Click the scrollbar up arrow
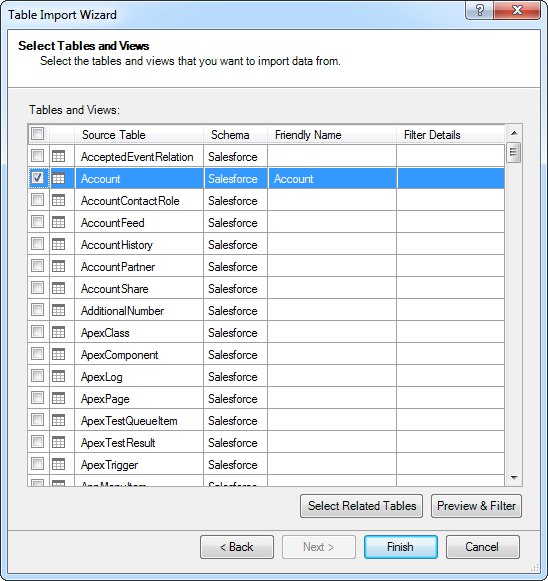 [514, 133]
